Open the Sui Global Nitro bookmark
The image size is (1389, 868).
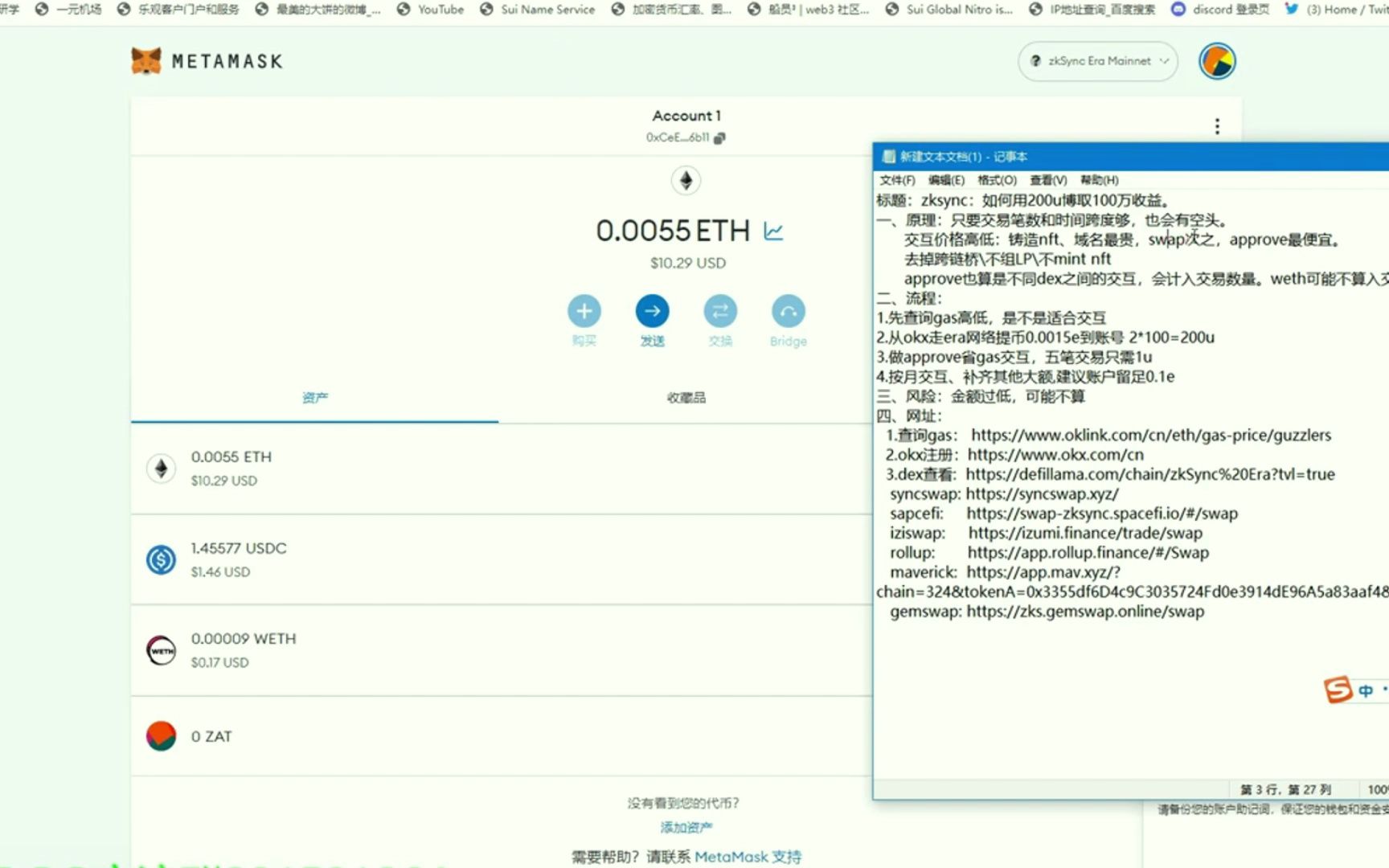coord(949,10)
